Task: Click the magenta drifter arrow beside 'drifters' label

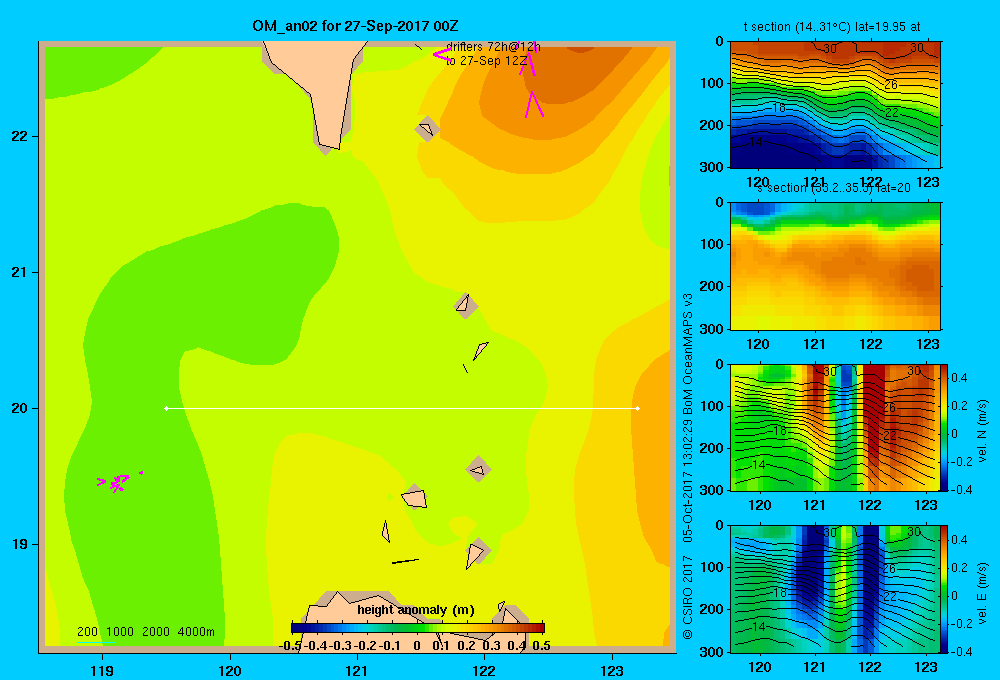Action: tap(442, 55)
